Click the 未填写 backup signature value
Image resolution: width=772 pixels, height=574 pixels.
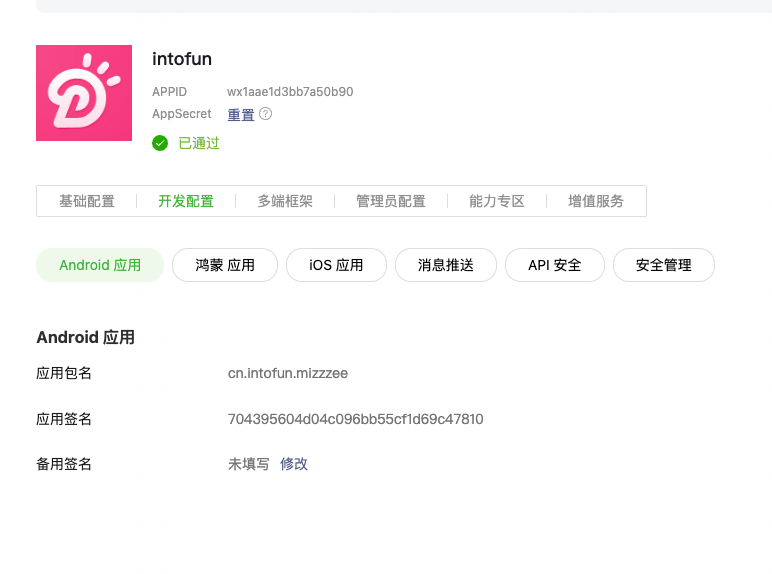coord(249,464)
